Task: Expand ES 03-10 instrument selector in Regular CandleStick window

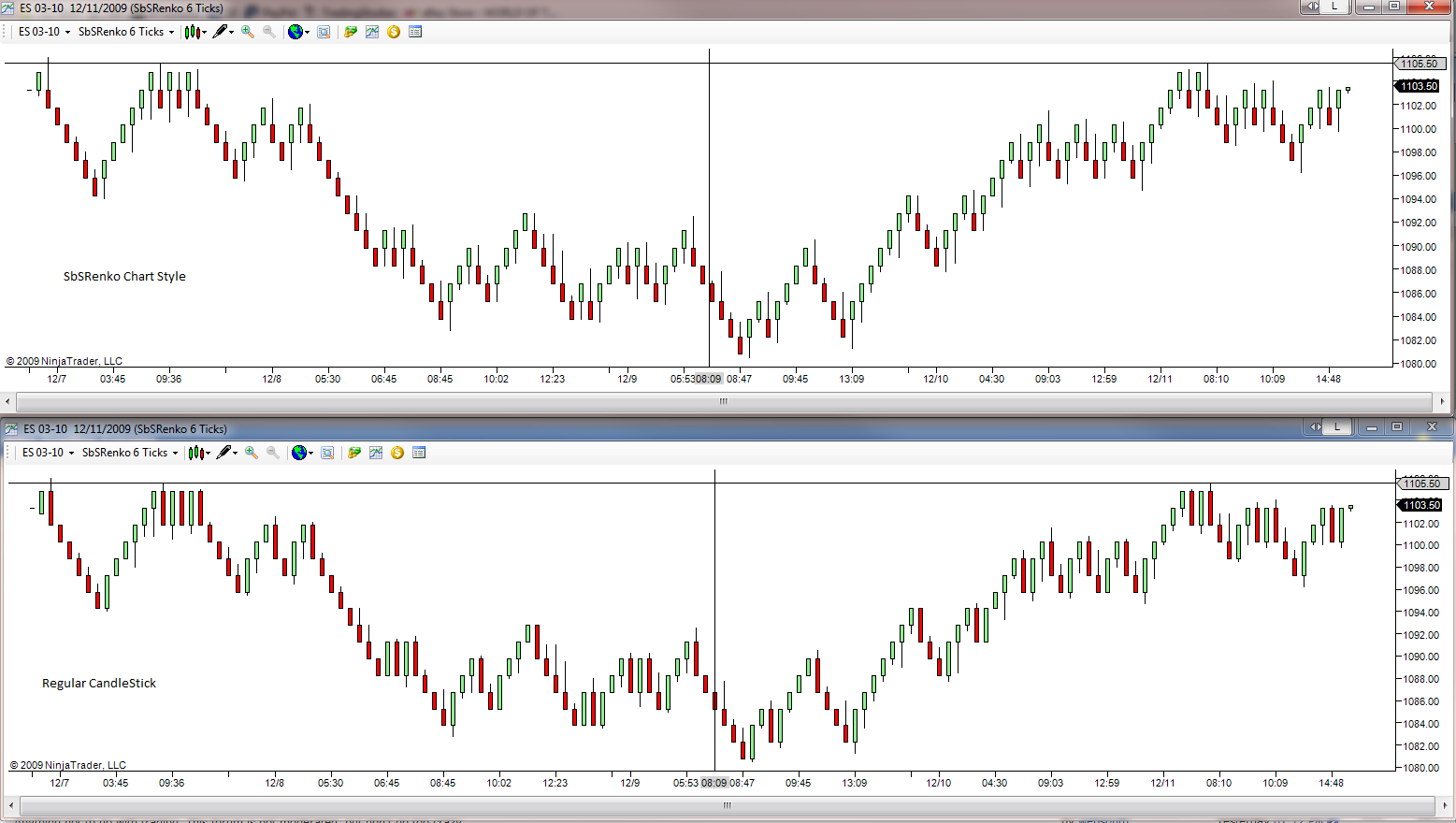Action: (49, 453)
